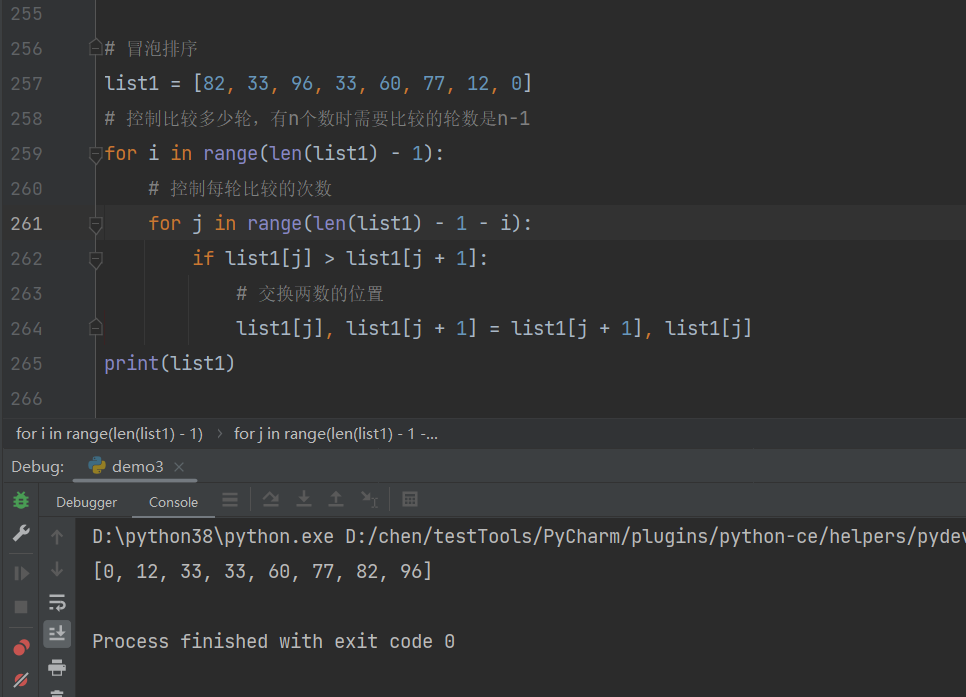Step into using the download-arrow icon
This screenshot has height=697, width=966.
(304, 499)
